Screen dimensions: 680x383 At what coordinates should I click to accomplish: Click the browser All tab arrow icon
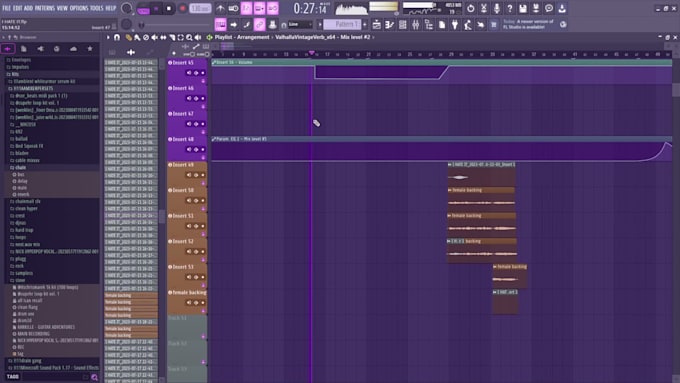pos(7,49)
